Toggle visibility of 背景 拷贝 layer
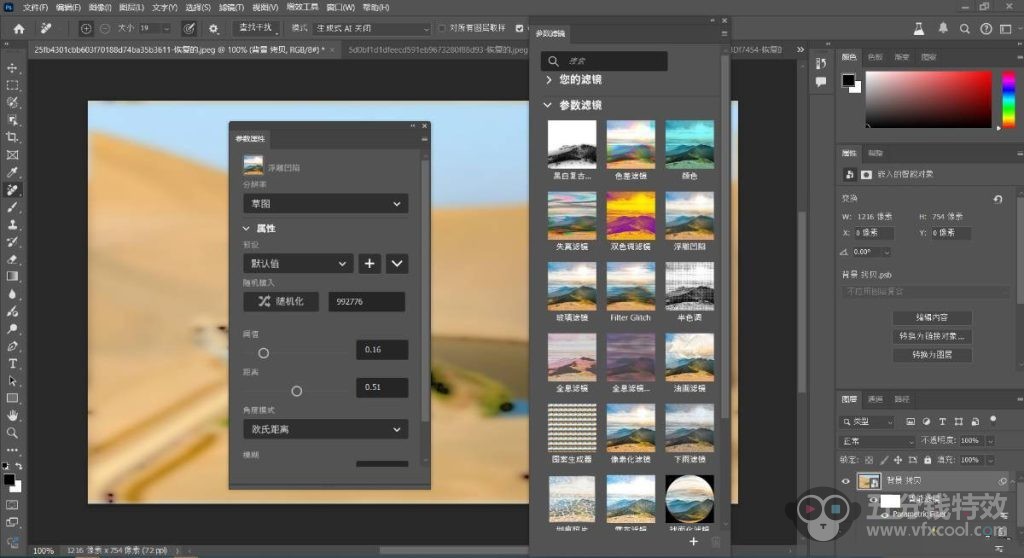The width and height of the screenshot is (1024, 558). pos(846,481)
